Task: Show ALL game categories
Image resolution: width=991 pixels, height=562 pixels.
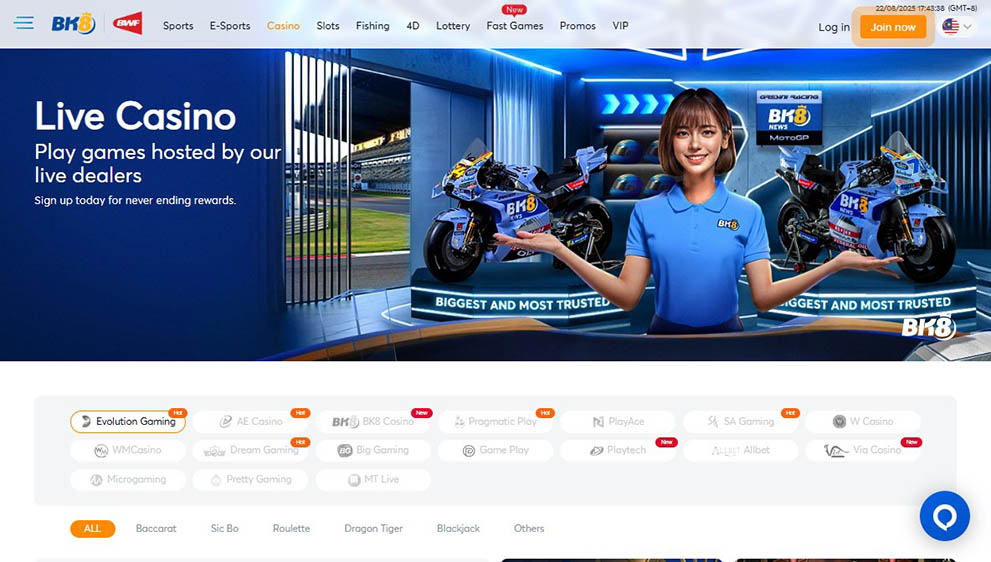Action: click(92, 529)
